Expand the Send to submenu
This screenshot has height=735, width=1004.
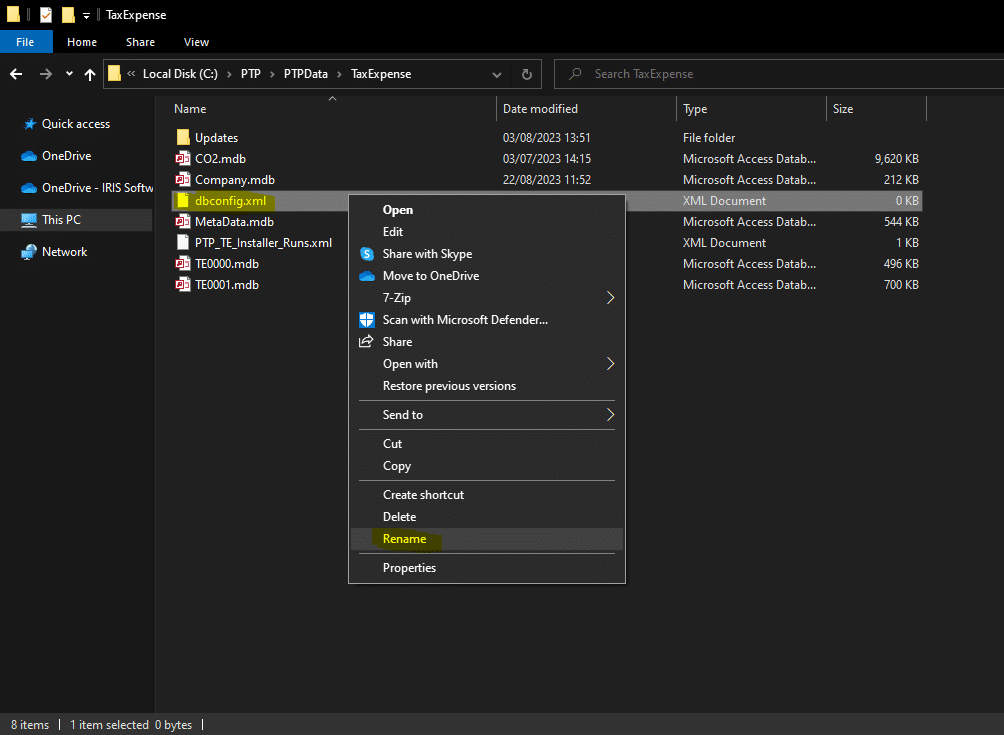[487, 415]
